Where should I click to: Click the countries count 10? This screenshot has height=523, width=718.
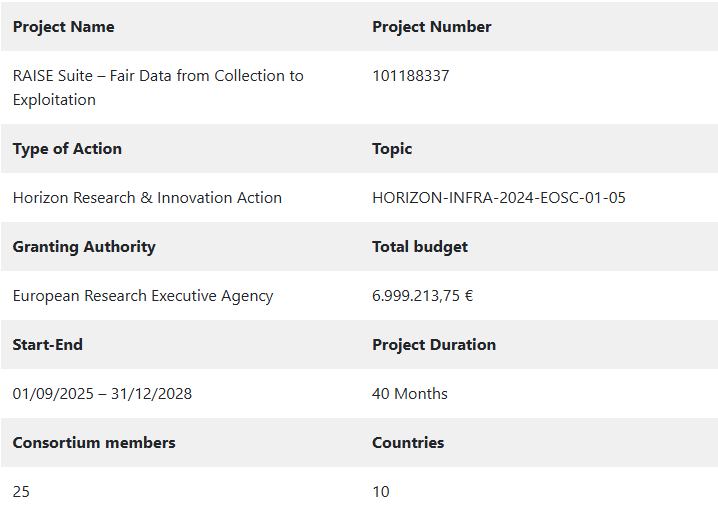(x=381, y=492)
